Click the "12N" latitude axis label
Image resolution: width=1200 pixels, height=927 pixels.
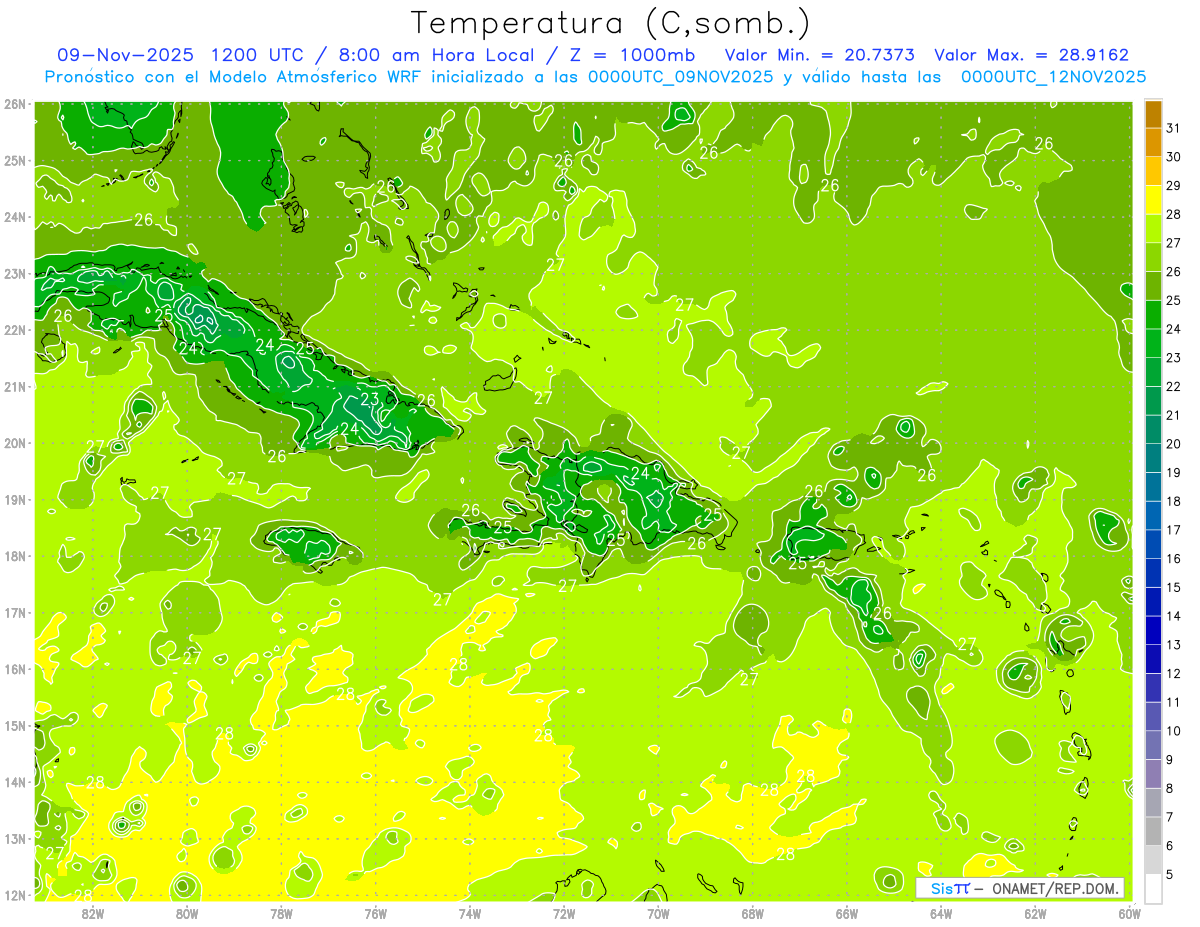(x=16, y=895)
